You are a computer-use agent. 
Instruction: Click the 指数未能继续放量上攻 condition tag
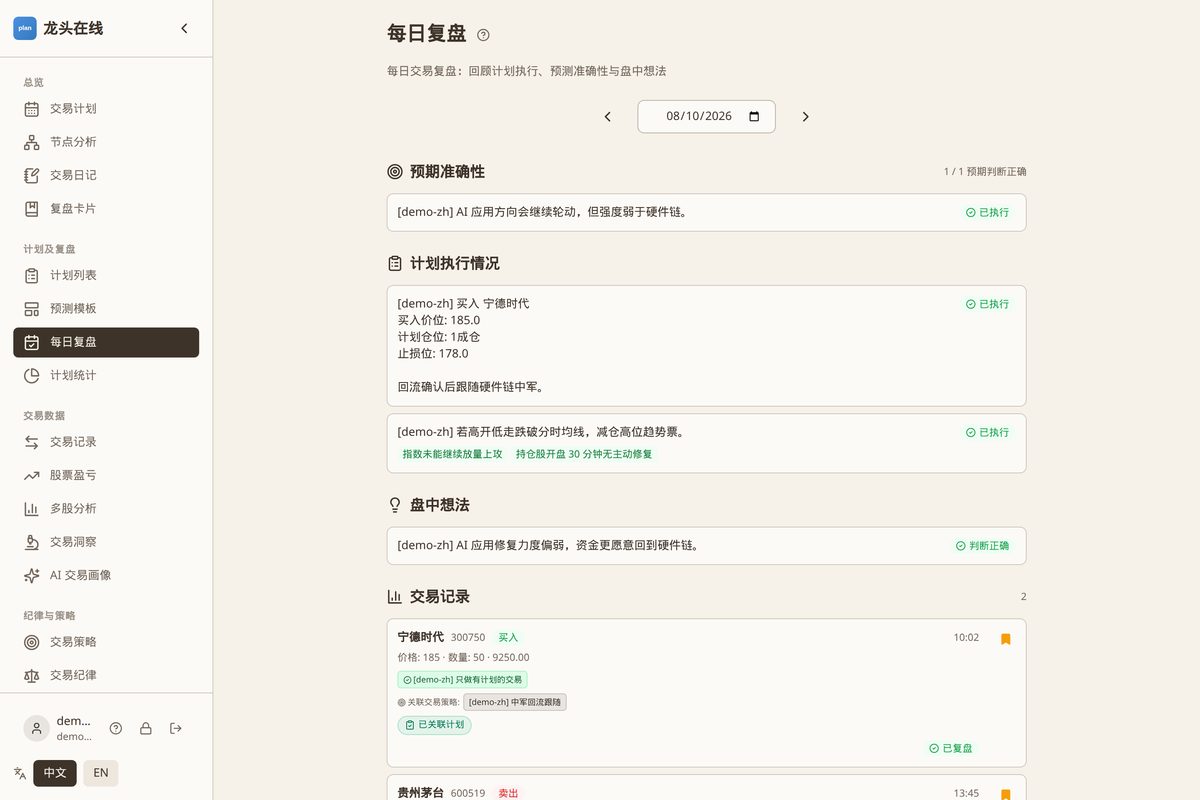click(x=453, y=454)
